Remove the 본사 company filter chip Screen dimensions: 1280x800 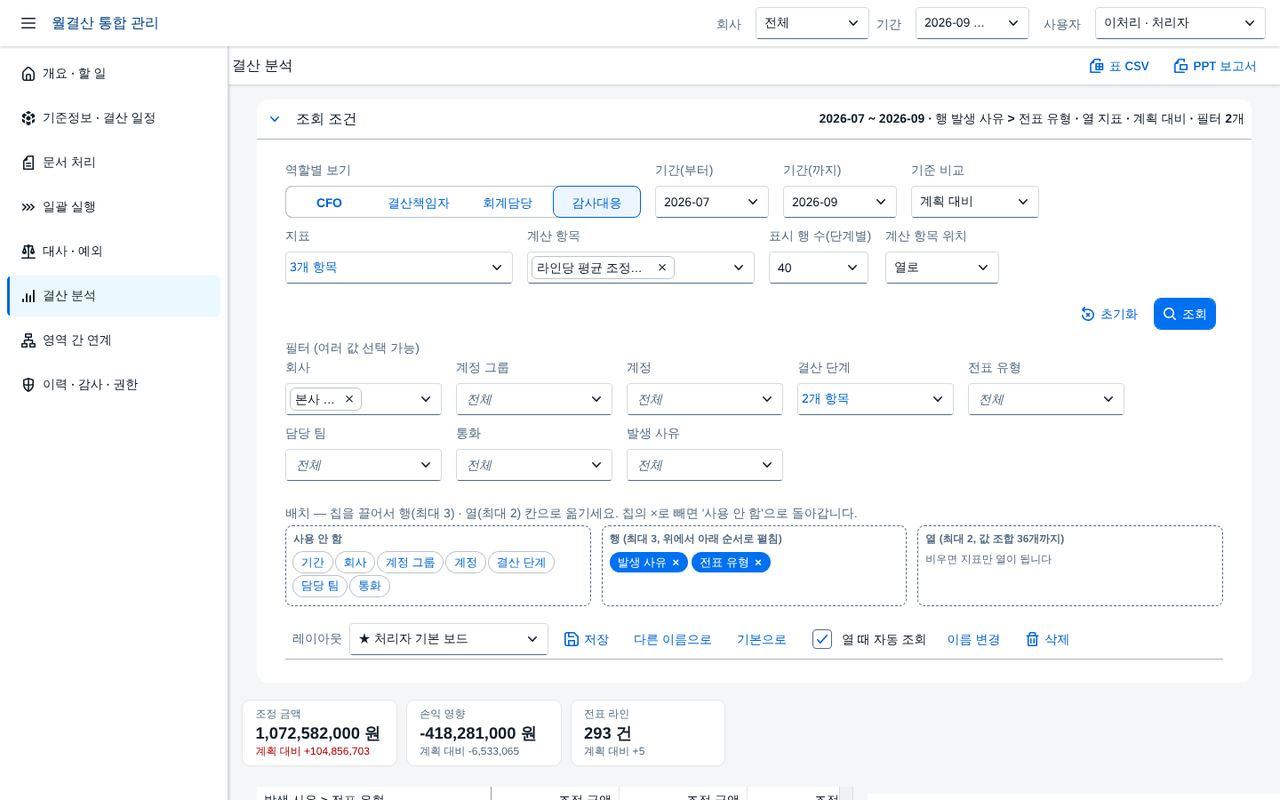coord(349,399)
